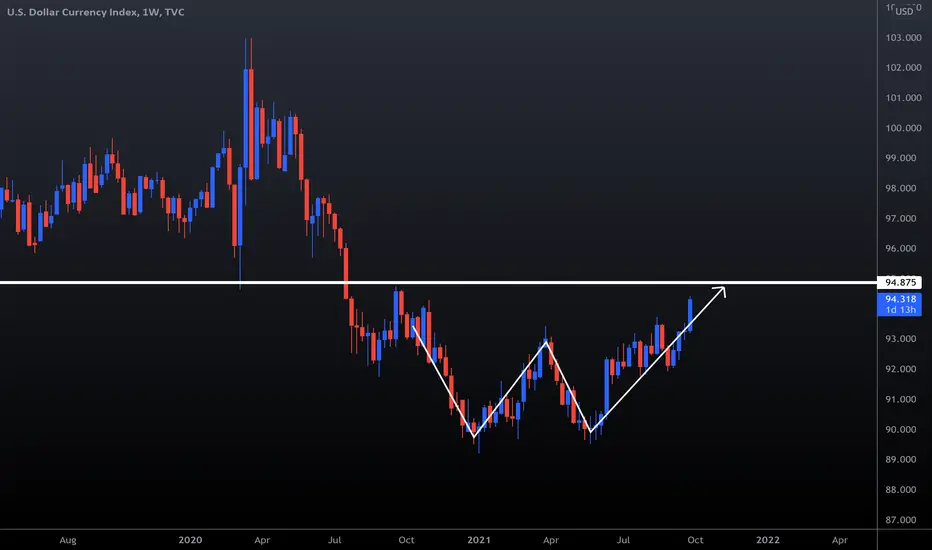Click the 93.000 price axis label
The image size is (932, 550).
click(x=900, y=339)
